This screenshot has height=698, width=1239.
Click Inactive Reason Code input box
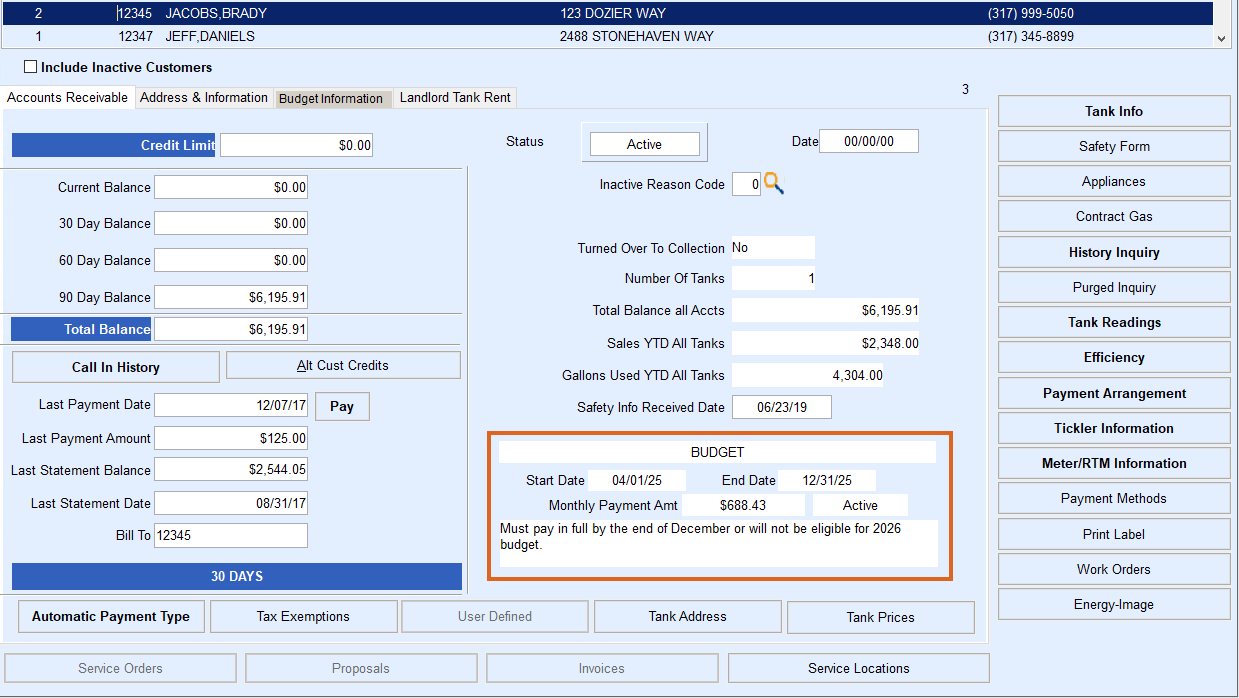click(x=746, y=184)
